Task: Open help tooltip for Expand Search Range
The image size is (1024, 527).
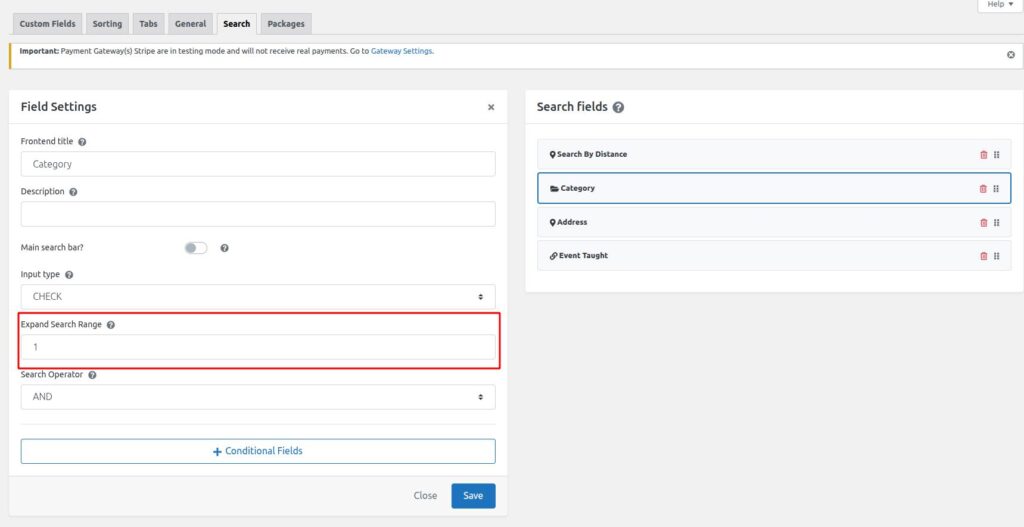Action: 111,325
